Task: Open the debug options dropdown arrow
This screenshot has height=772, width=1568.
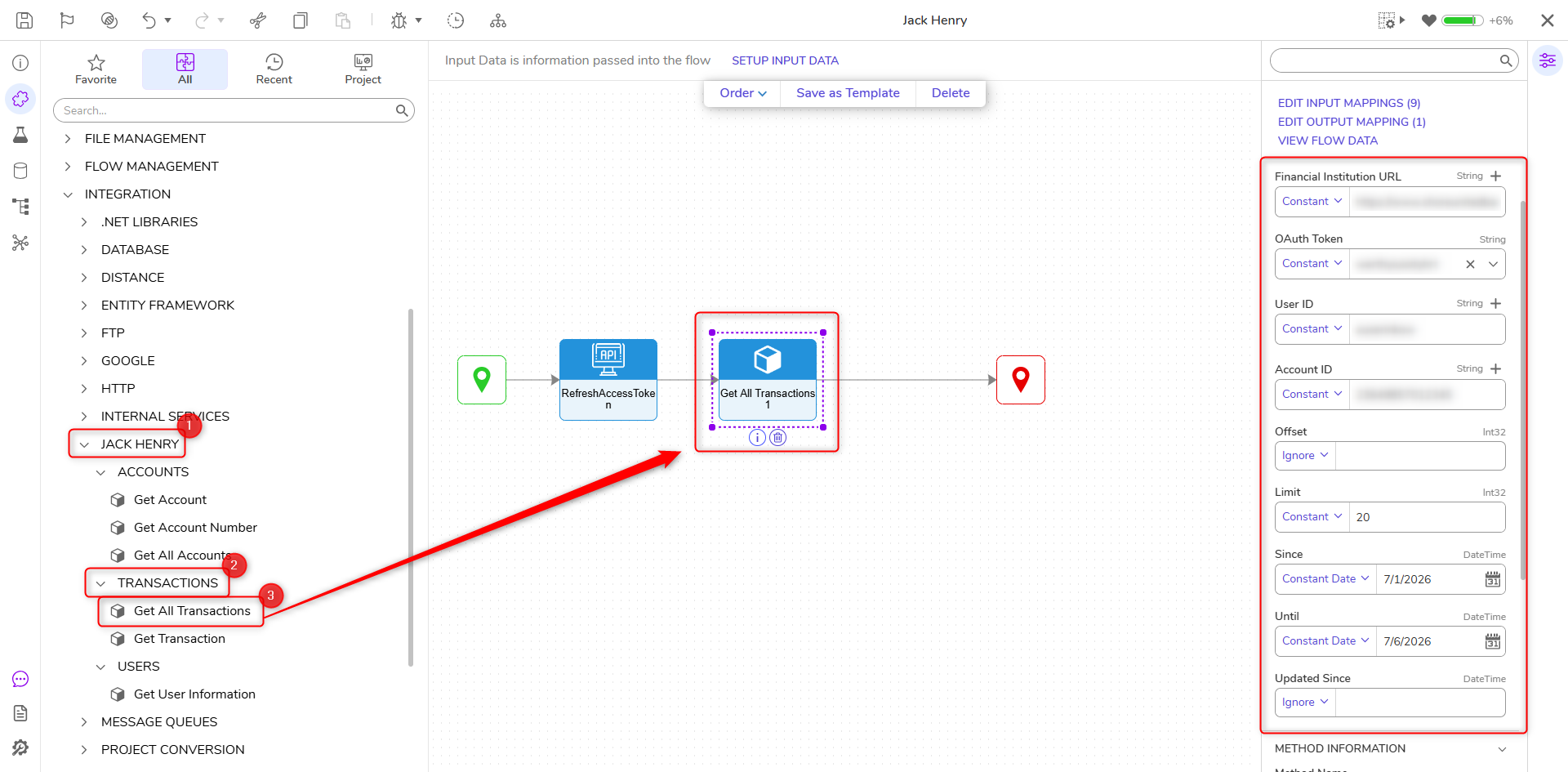Action: 419,20
